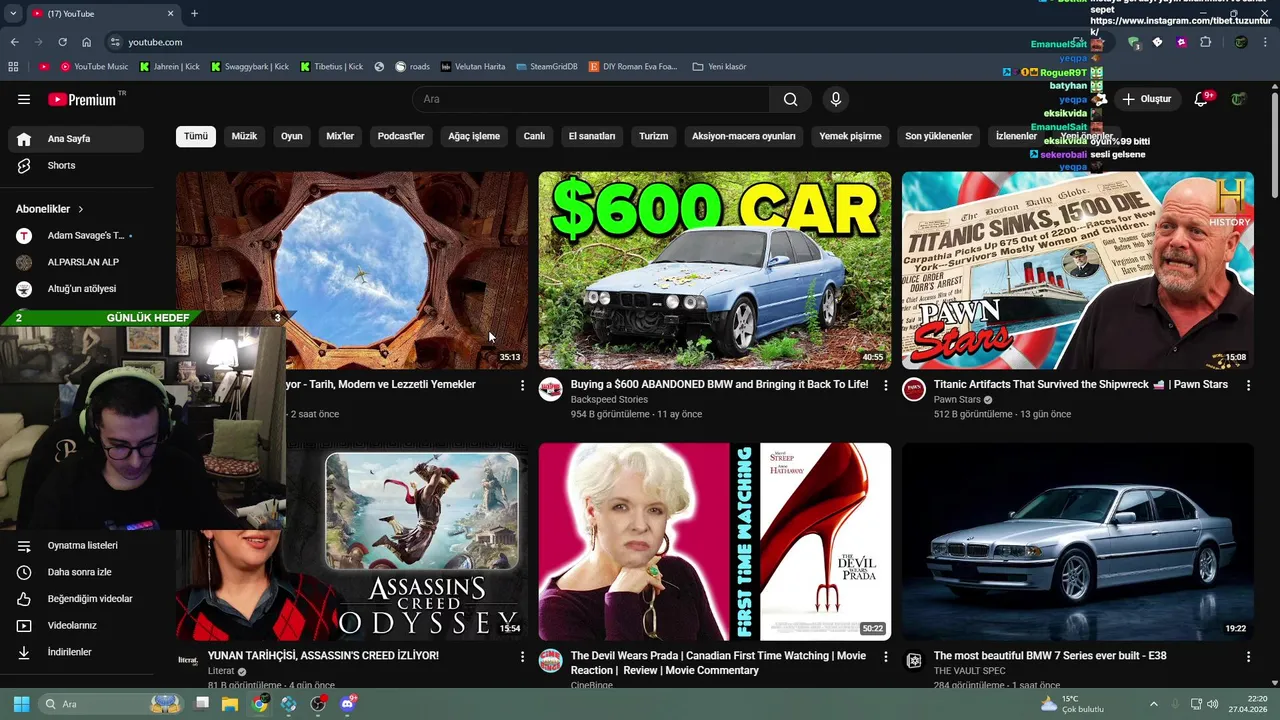Open Discord from the taskbar
The image size is (1280, 720).
[x=348, y=704]
